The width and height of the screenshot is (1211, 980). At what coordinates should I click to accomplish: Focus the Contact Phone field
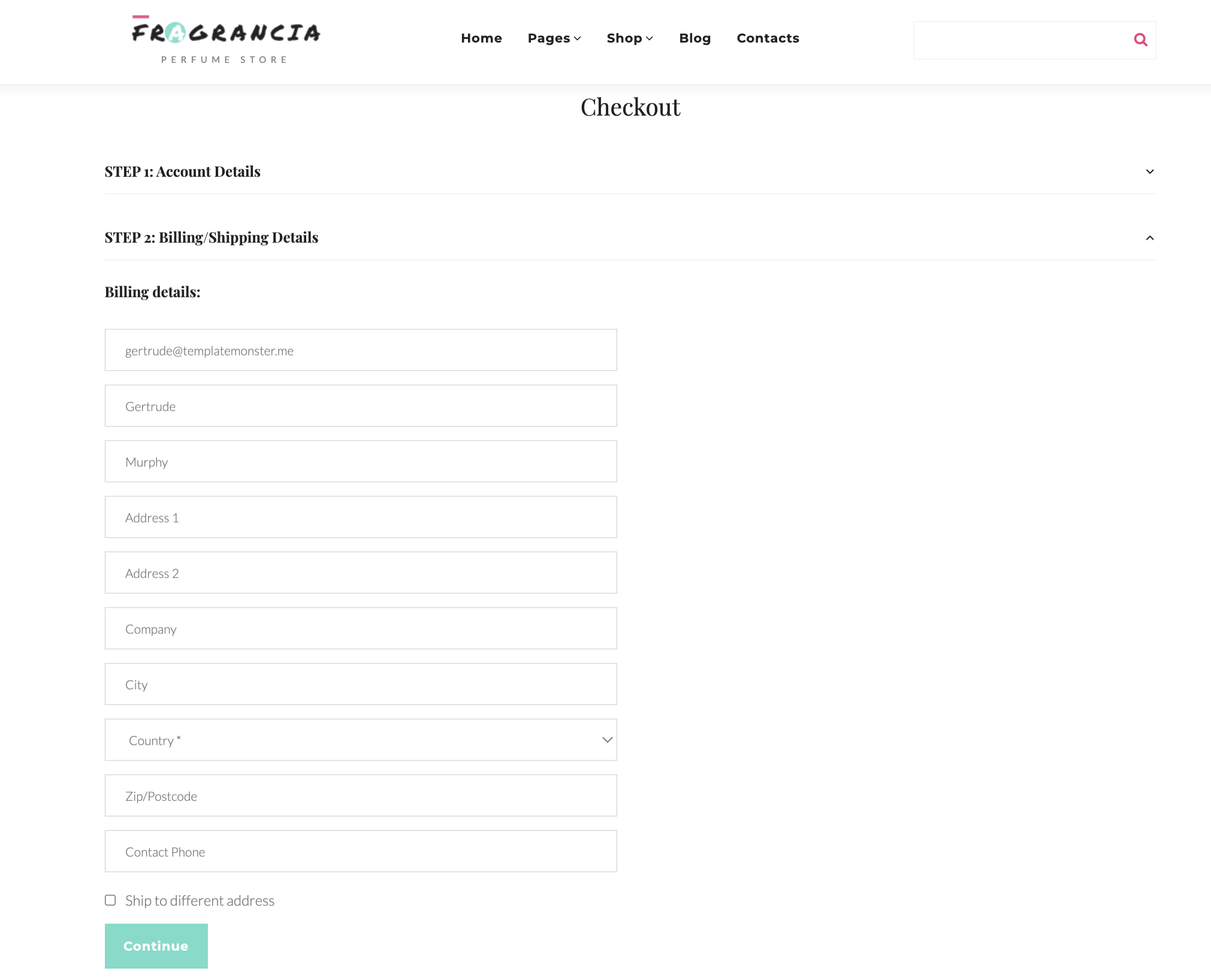tap(361, 851)
